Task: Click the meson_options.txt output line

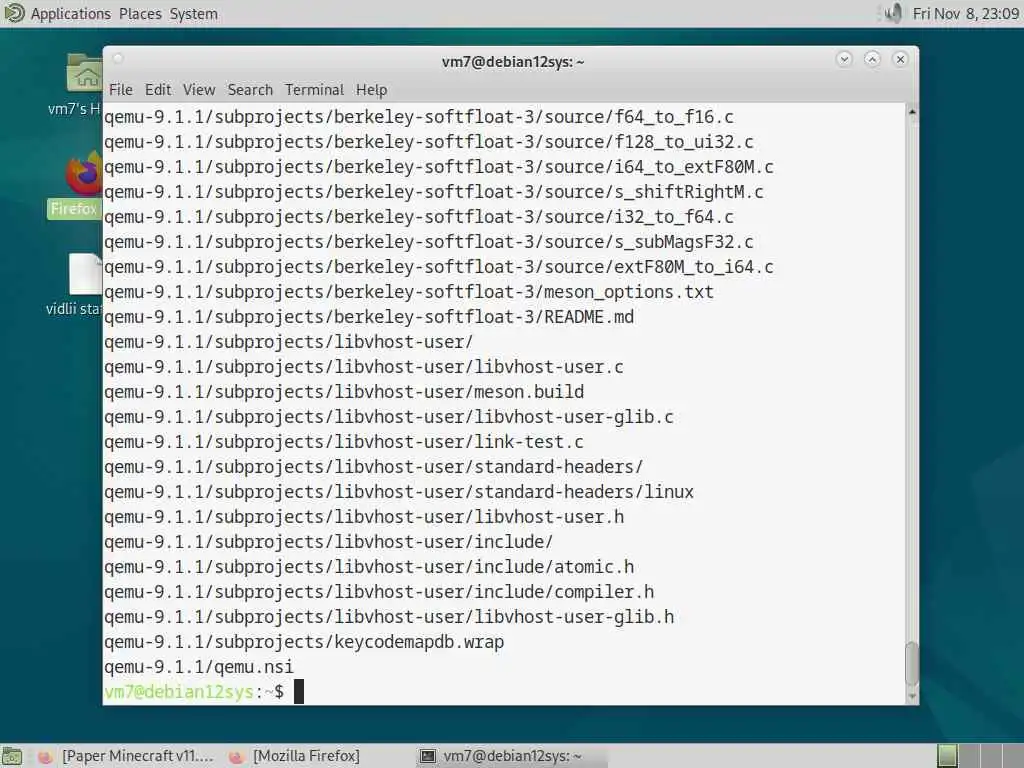Action: pos(409,292)
